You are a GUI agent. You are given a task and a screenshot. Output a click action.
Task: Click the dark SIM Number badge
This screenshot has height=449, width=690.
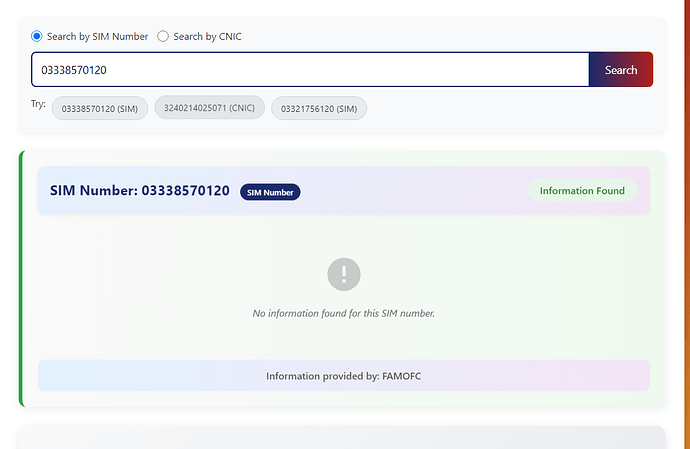coord(270,192)
